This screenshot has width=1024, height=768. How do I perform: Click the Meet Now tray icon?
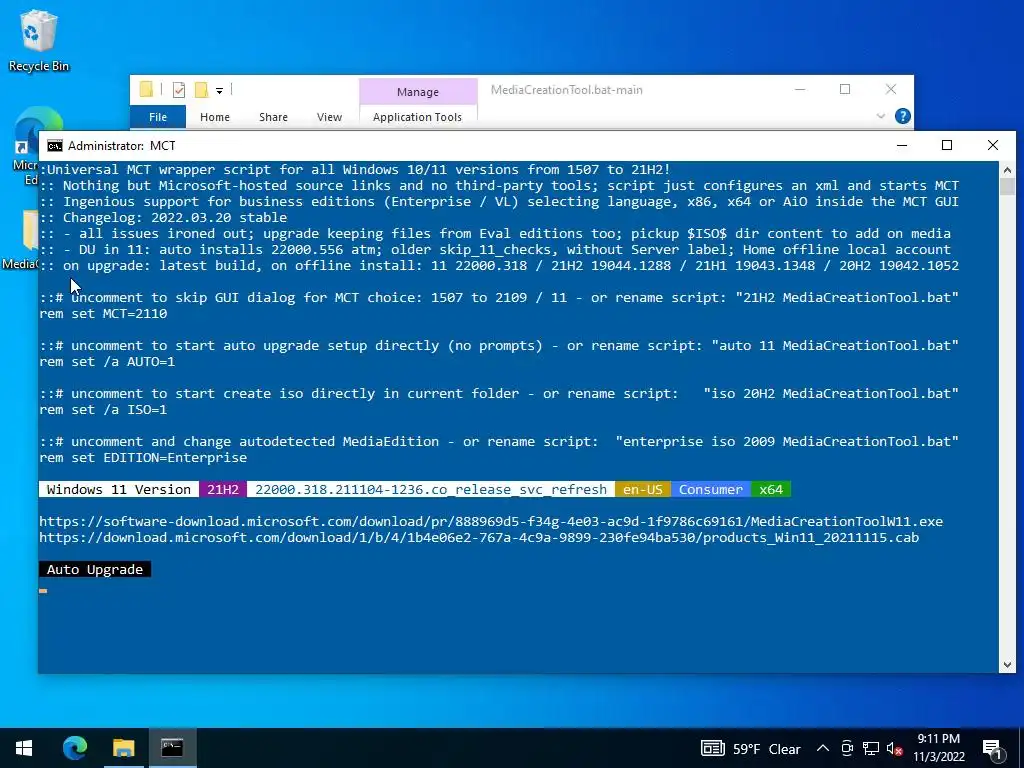pos(847,749)
